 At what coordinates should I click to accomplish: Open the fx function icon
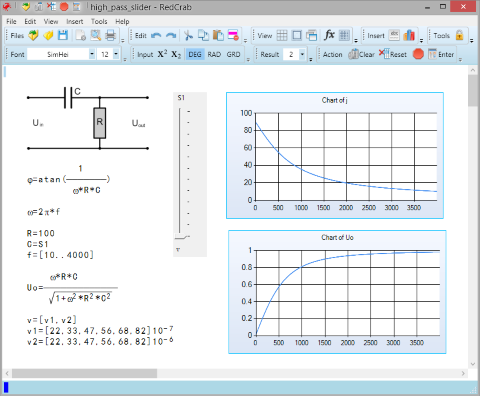click(x=329, y=35)
